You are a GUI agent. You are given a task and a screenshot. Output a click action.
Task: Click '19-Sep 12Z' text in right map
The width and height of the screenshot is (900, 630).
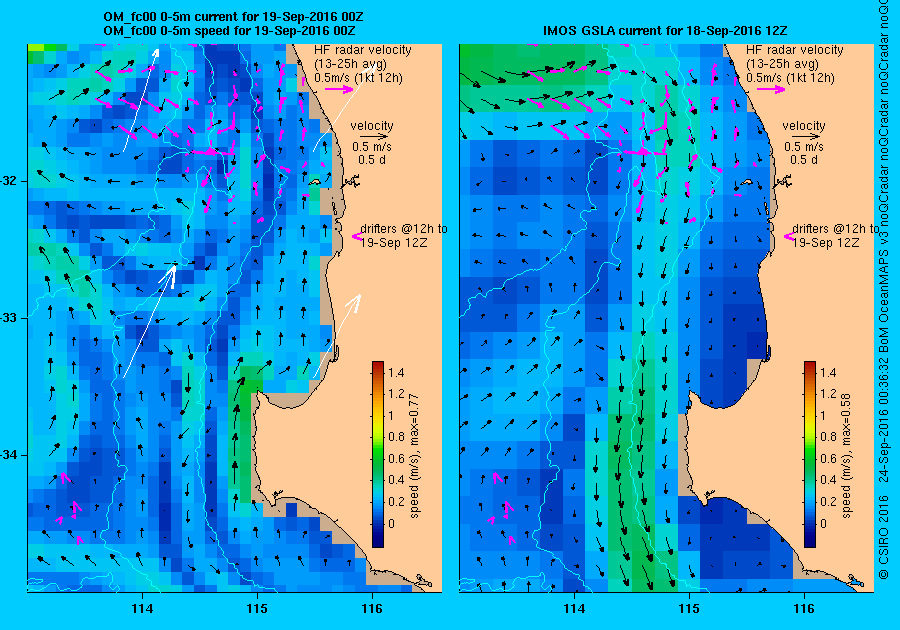(x=826, y=243)
